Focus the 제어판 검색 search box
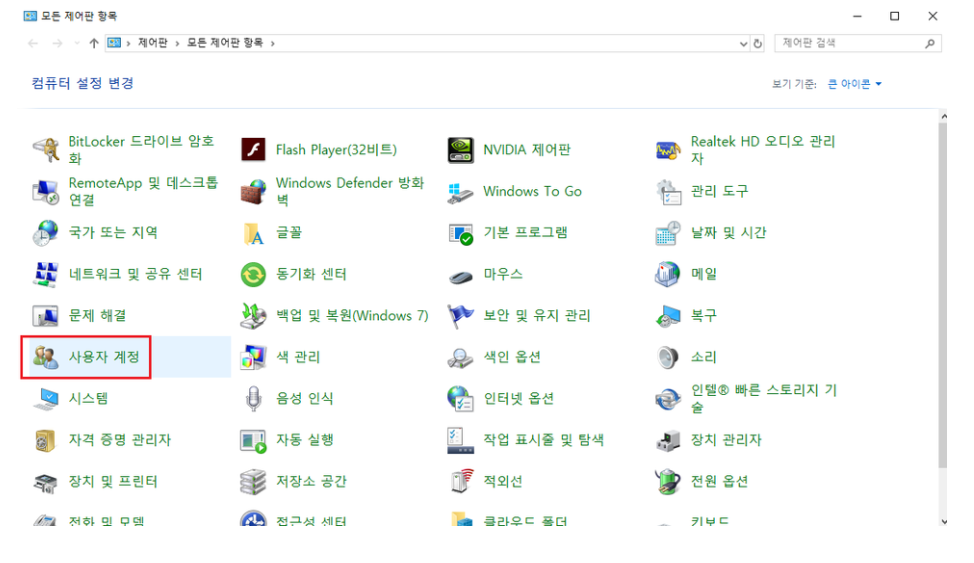 pyautogui.click(x=858, y=43)
